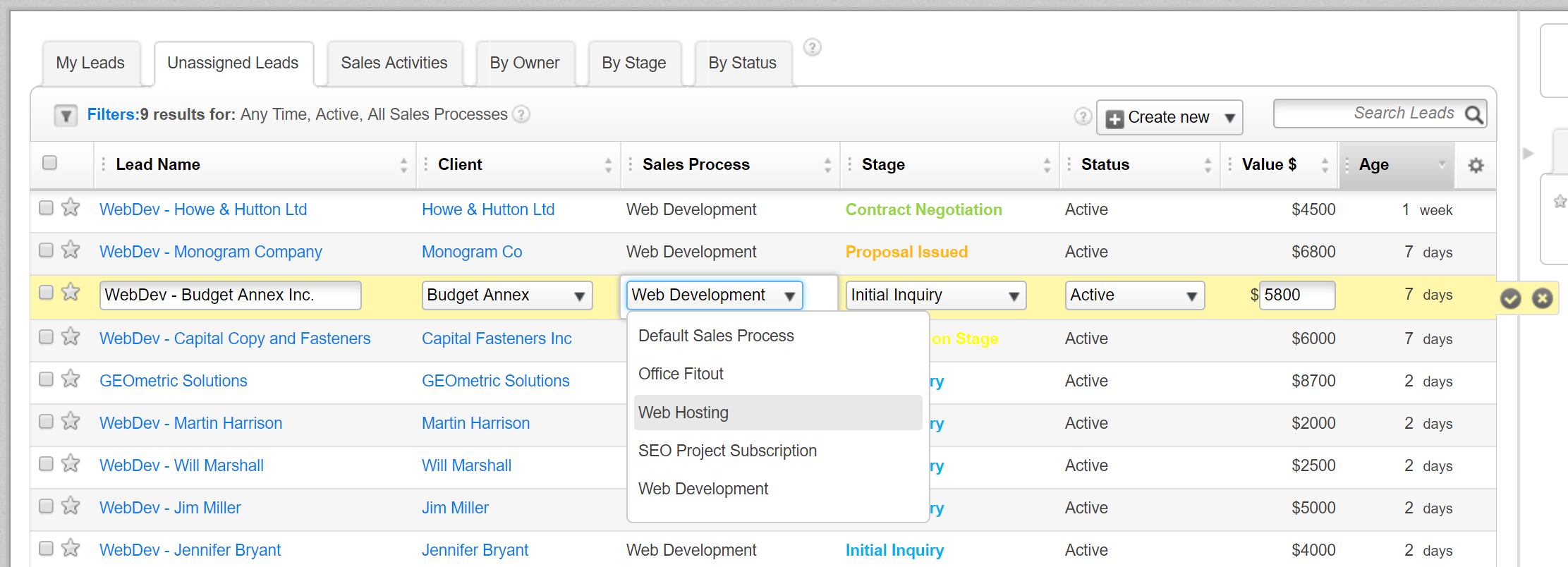Open WebDev - Jennifer Bryant lead link
Screen dimensions: 1568x567
pyautogui.click(x=190, y=550)
